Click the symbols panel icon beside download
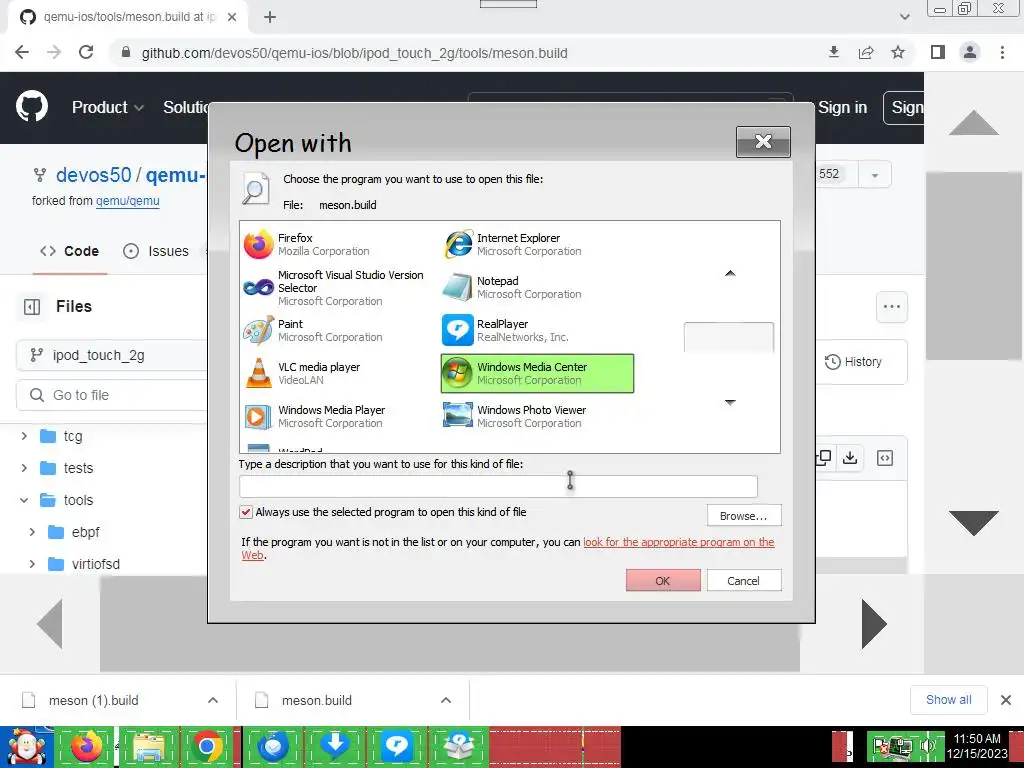The height and width of the screenshot is (768, 1024). click(x=885, y=458)
